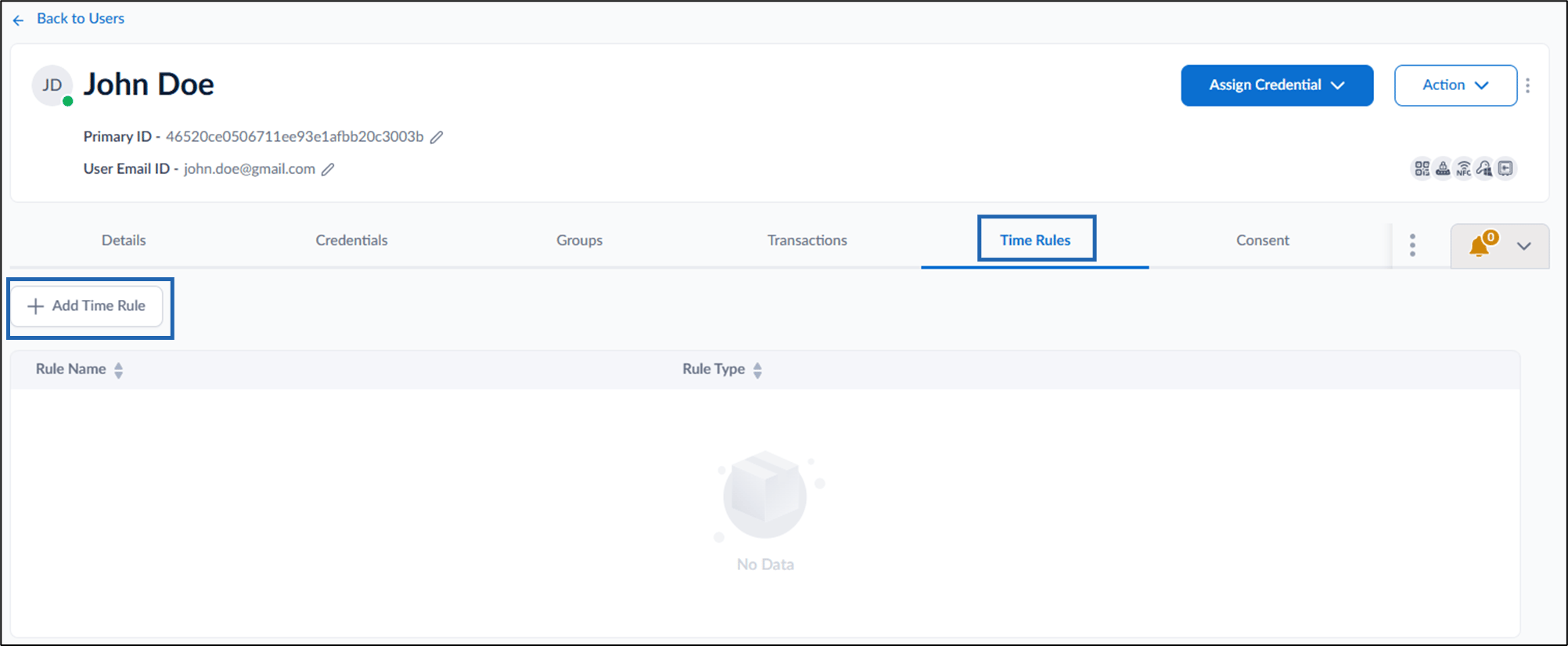
Task: Click the safe locker credential icon
Action: pos(1505,168)
